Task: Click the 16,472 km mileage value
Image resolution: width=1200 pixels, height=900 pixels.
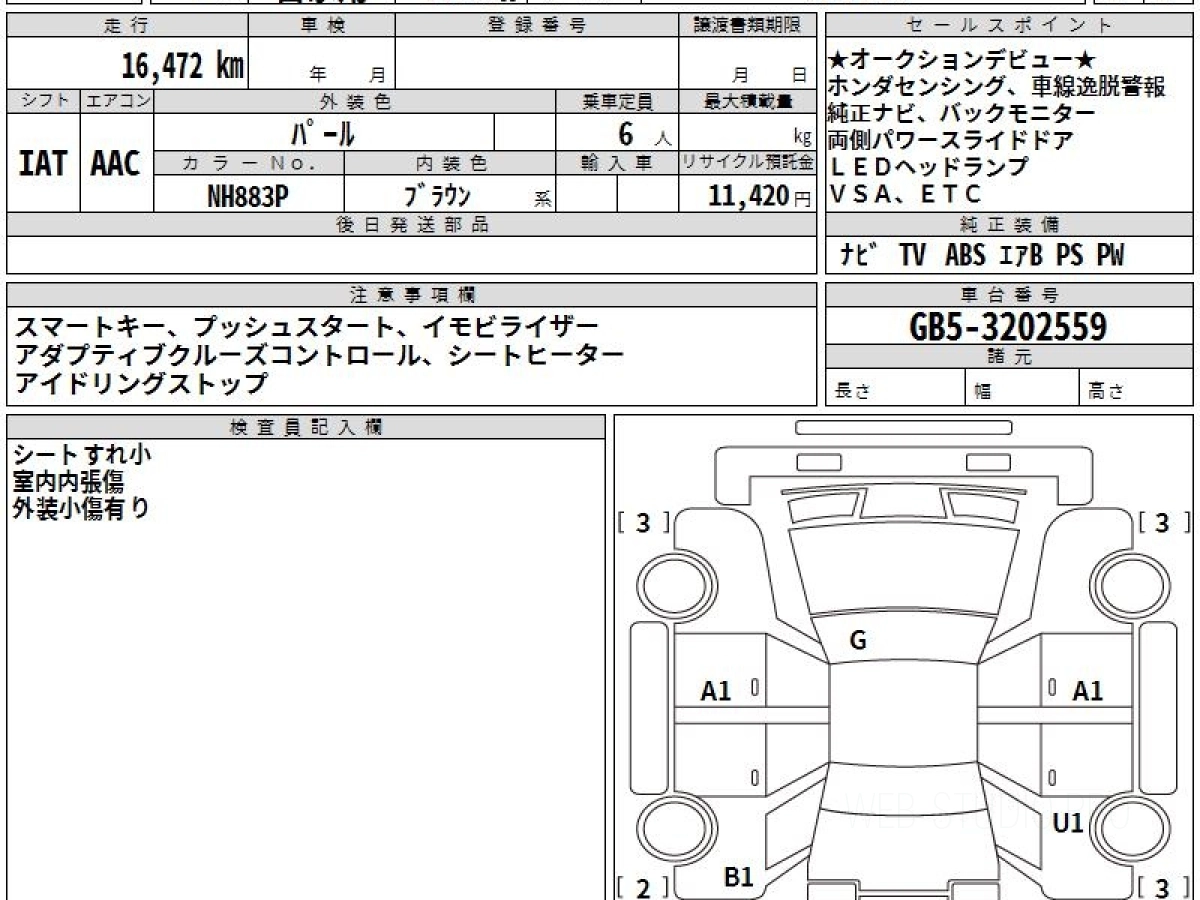Action: (182, 66)
